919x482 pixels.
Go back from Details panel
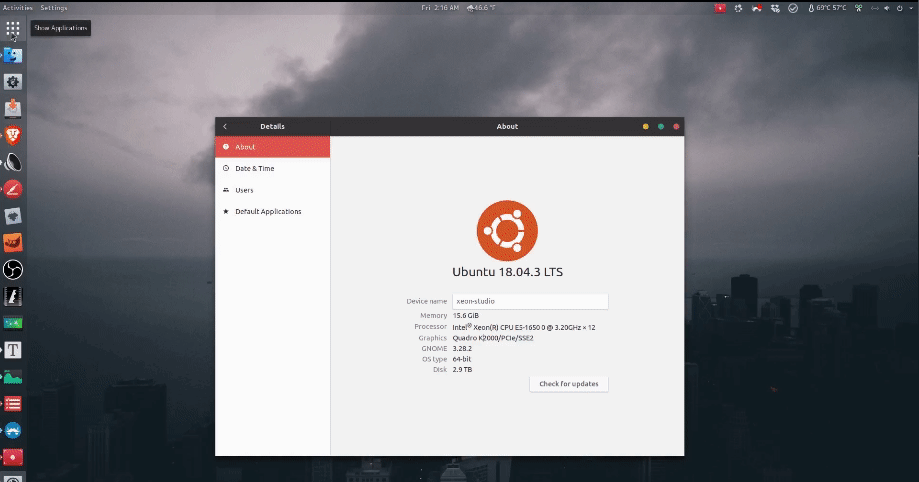225,126
